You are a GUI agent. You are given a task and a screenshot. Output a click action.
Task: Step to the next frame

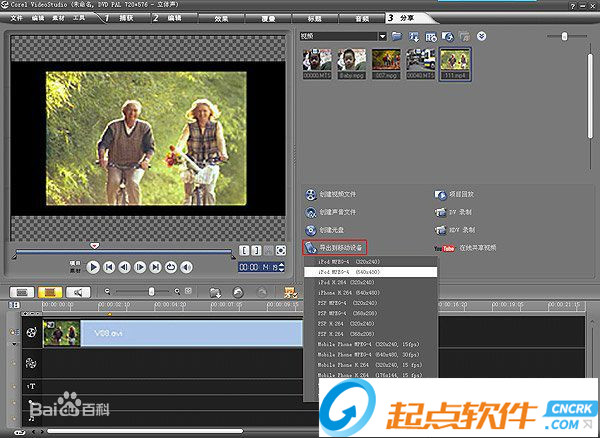(x=140, y=267)
